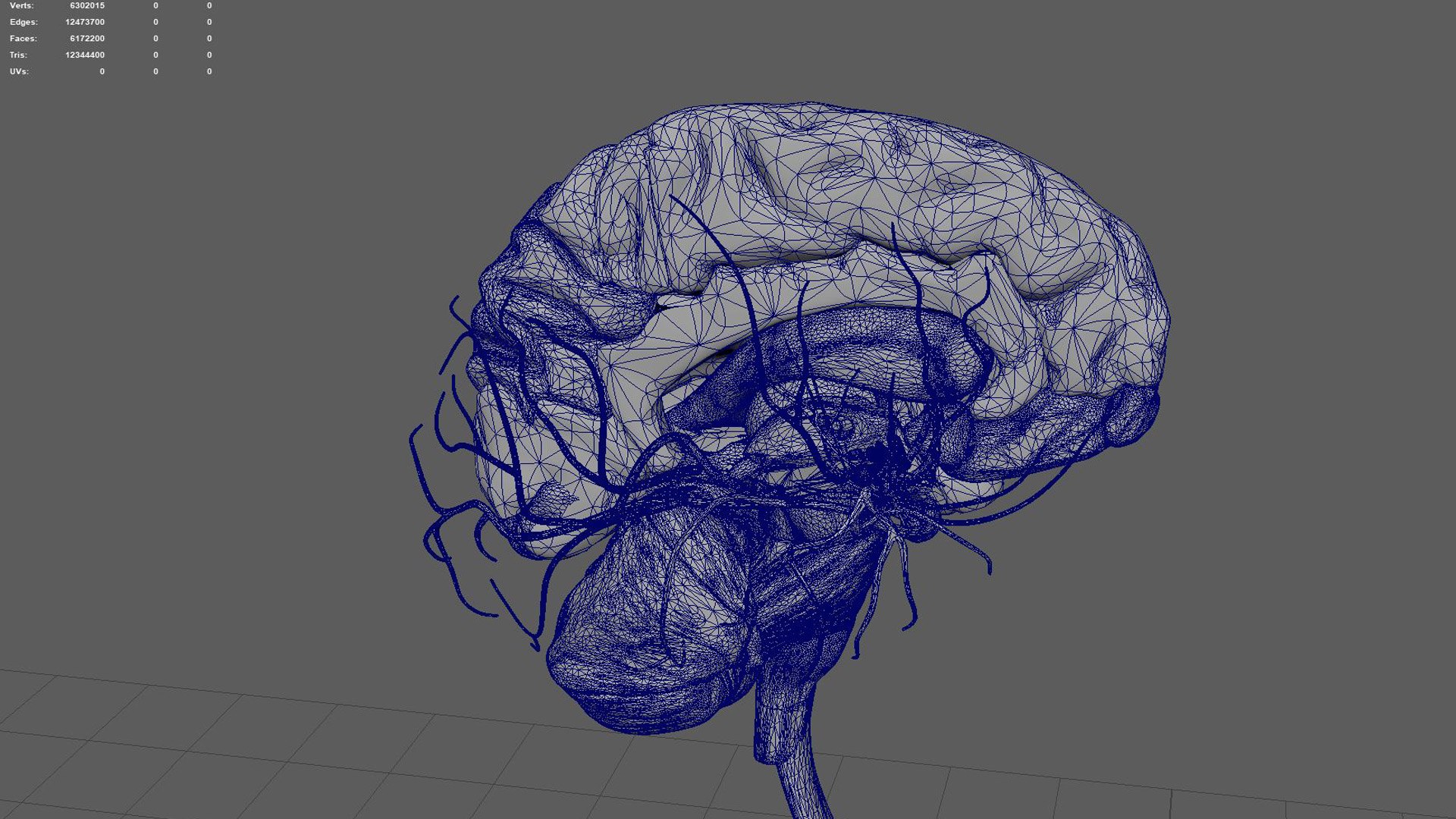Click the "UVs:" label
The image size is (1456, 819).
tap(19, 72)
